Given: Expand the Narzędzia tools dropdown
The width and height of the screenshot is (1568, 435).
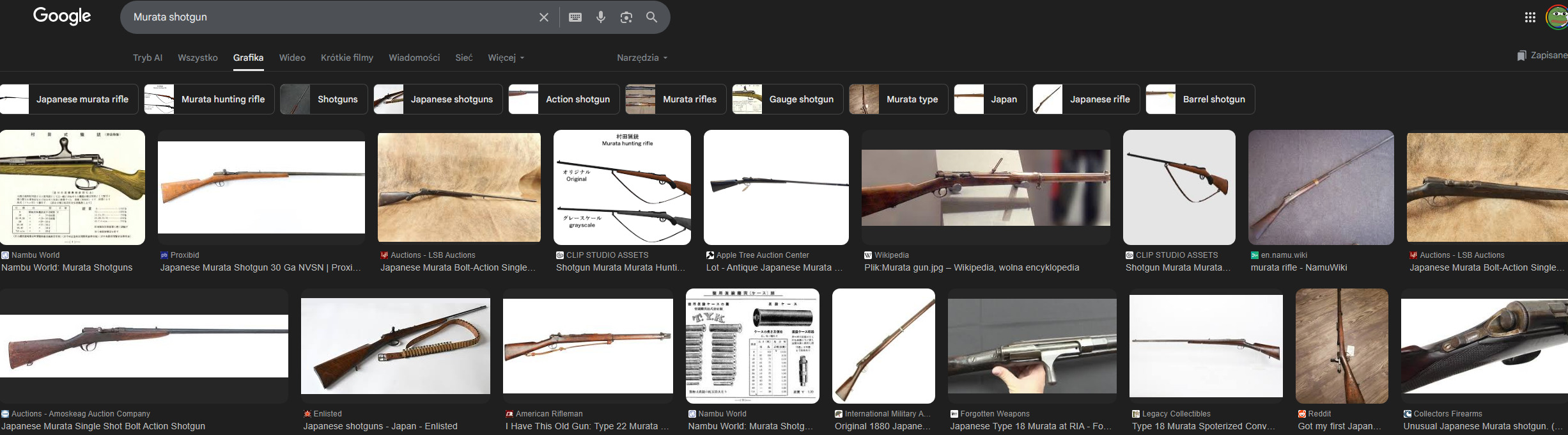Looking at the screenshot, I should [x=642, y=58].
